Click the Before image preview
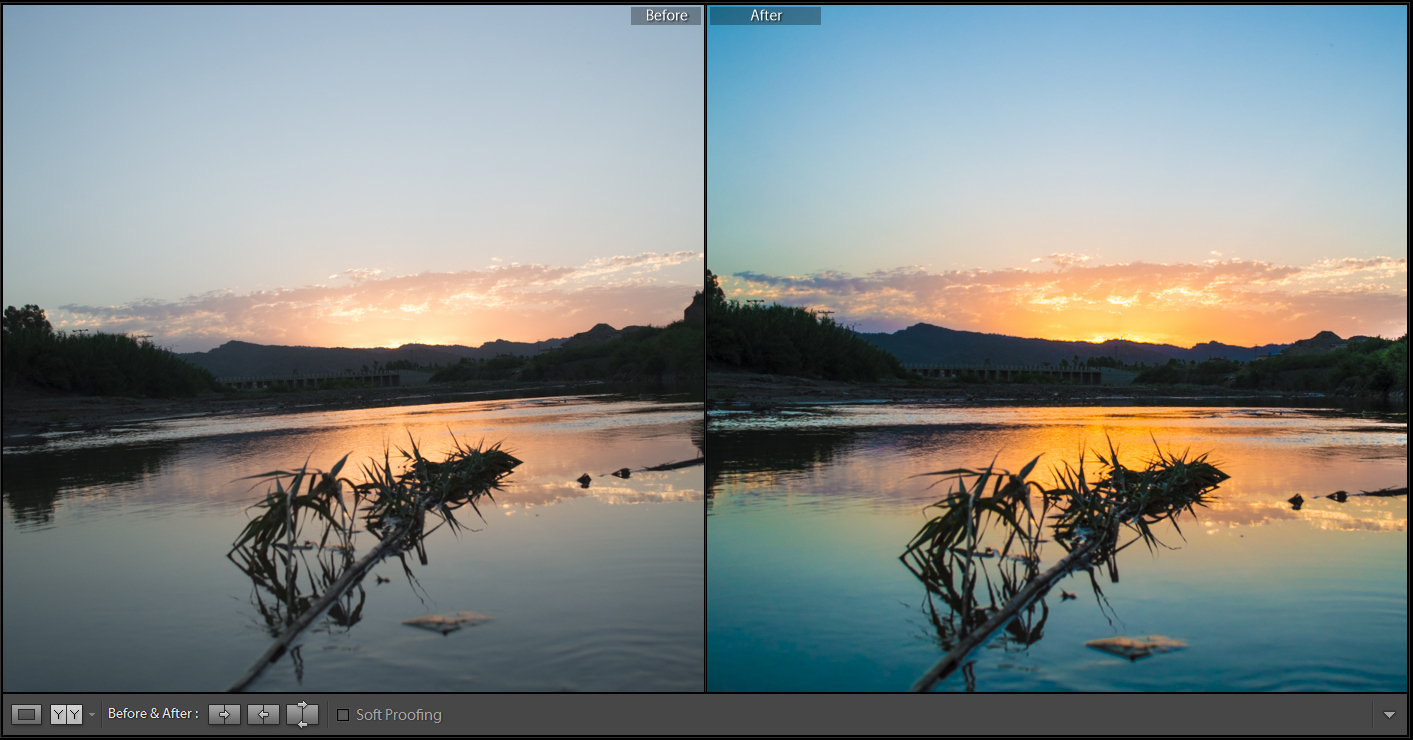This screenshot has width=1413, height=740. (353, 348)
